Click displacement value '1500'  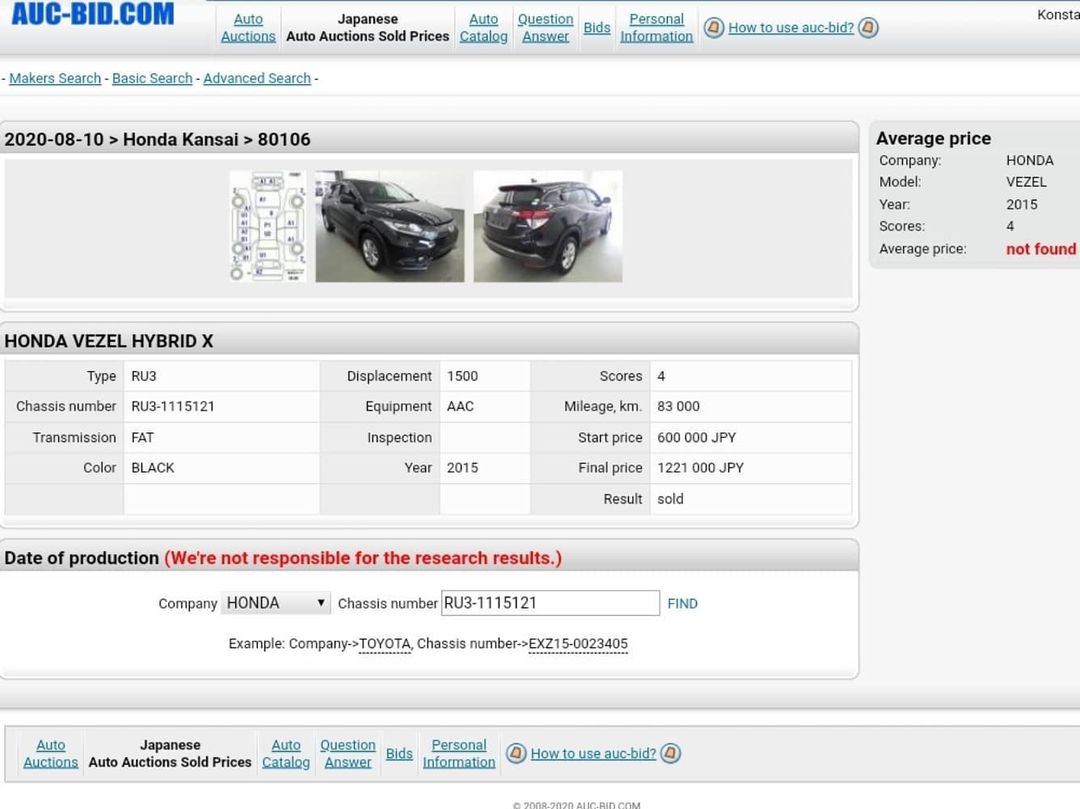click(x=462, y=376)
